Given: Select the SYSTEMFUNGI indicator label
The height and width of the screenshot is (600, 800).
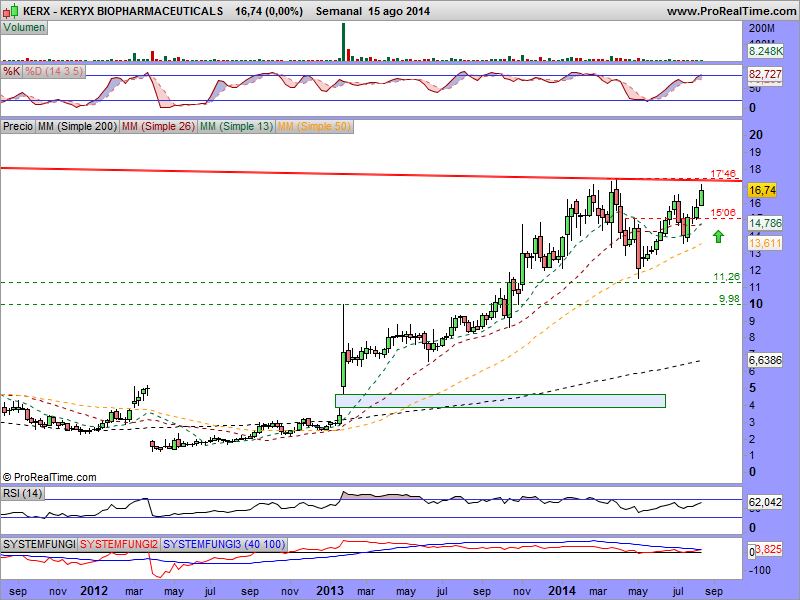Looking at the screenshot, I should click(x=39, y=544).
